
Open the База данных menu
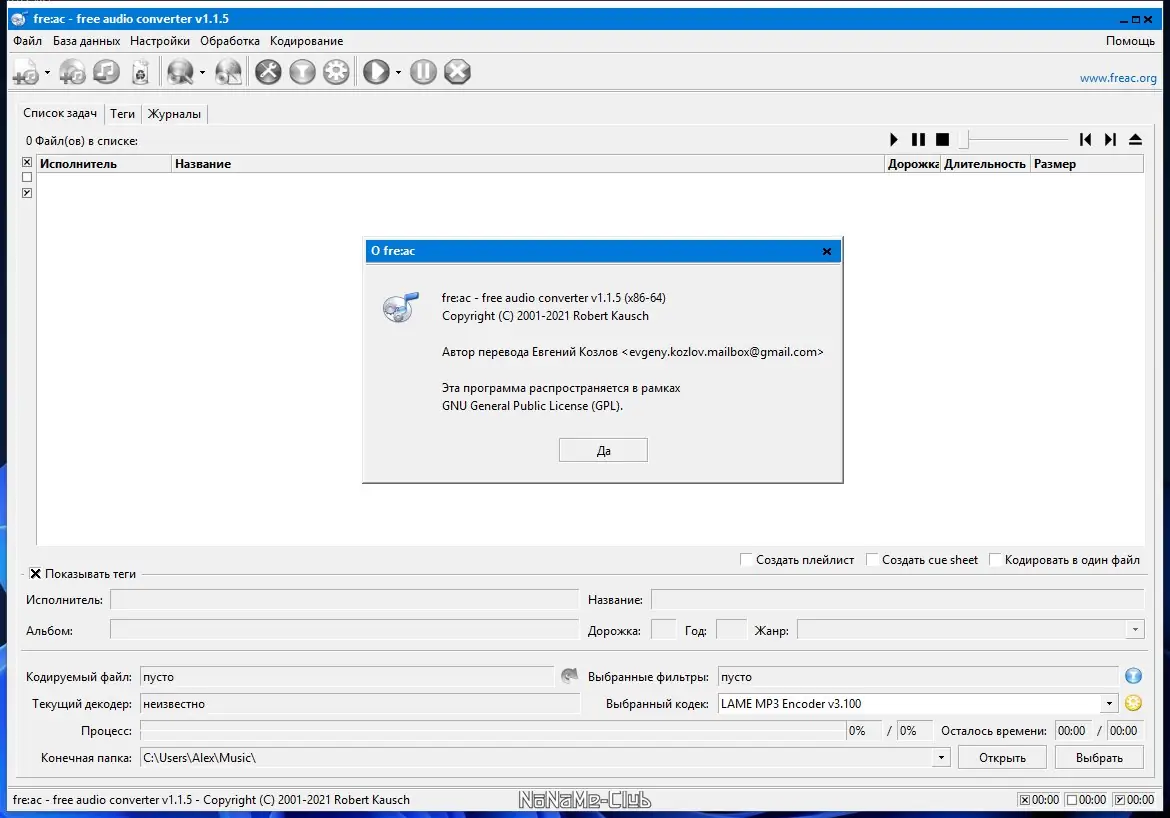coord(87,41)
